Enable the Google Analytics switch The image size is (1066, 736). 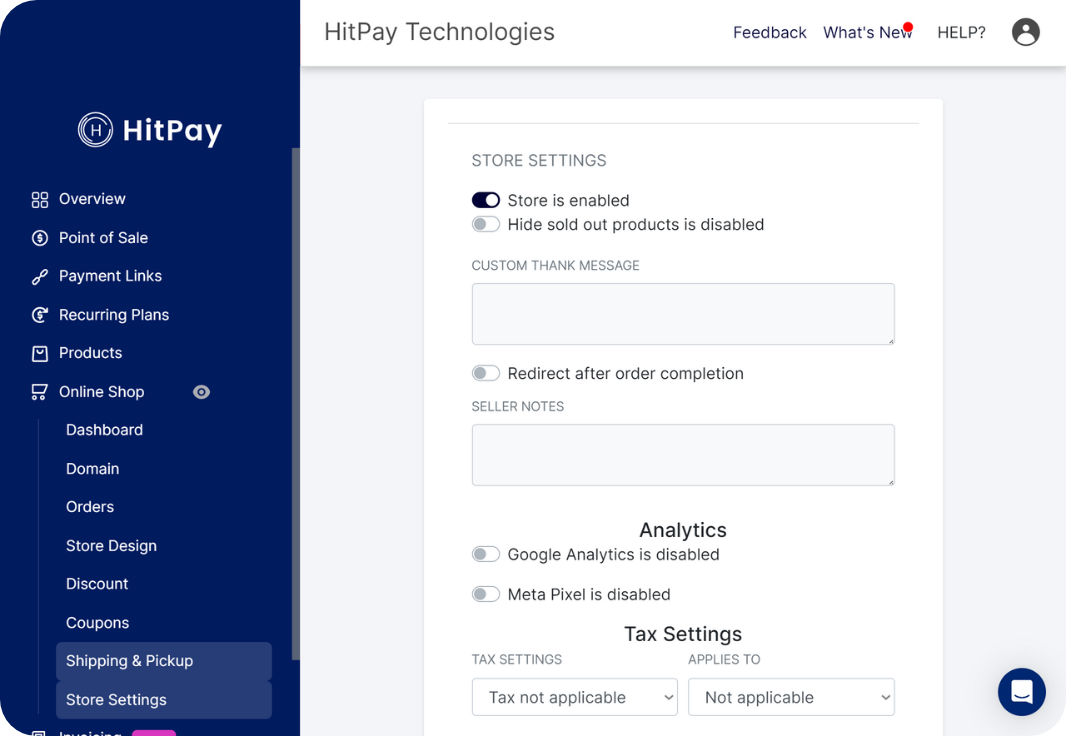click(485, 554)
